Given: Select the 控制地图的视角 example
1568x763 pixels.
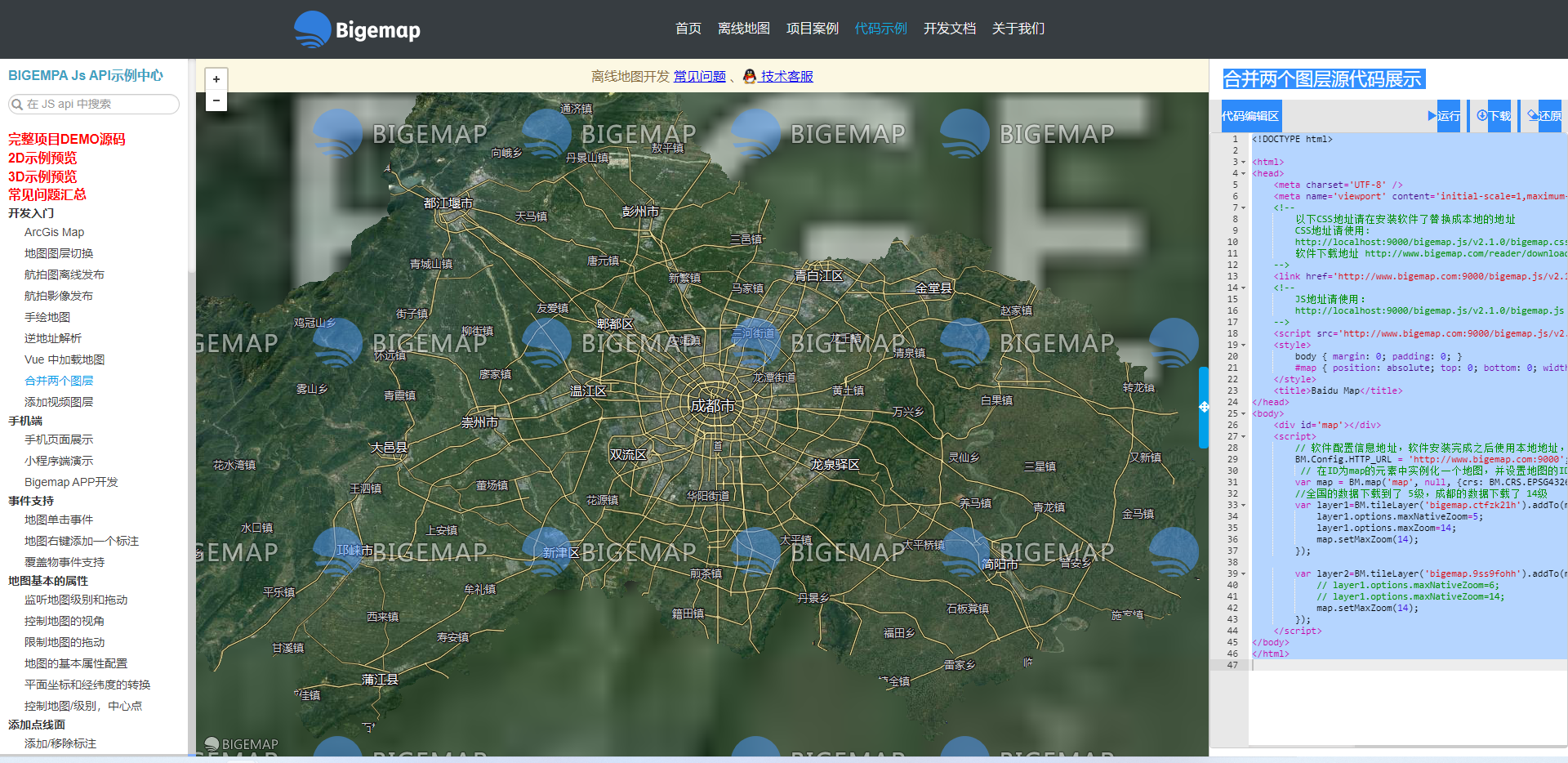Looking at the screenshot, I should 65,621.
